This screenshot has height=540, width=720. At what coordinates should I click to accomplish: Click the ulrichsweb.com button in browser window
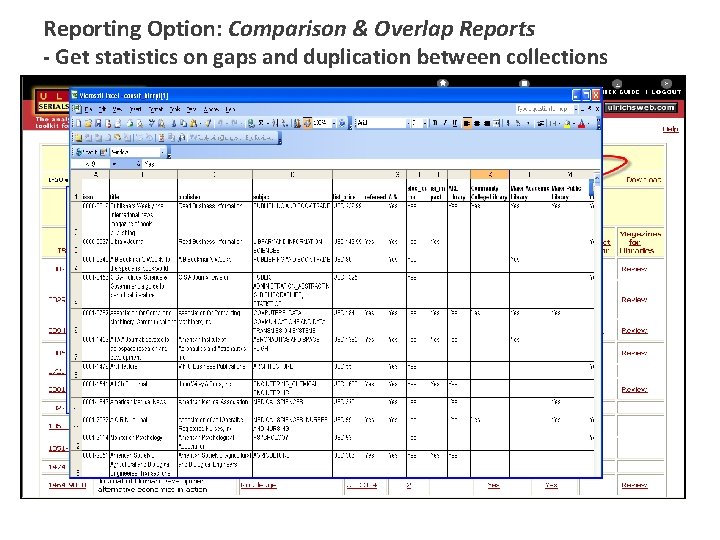click(641, 108)
